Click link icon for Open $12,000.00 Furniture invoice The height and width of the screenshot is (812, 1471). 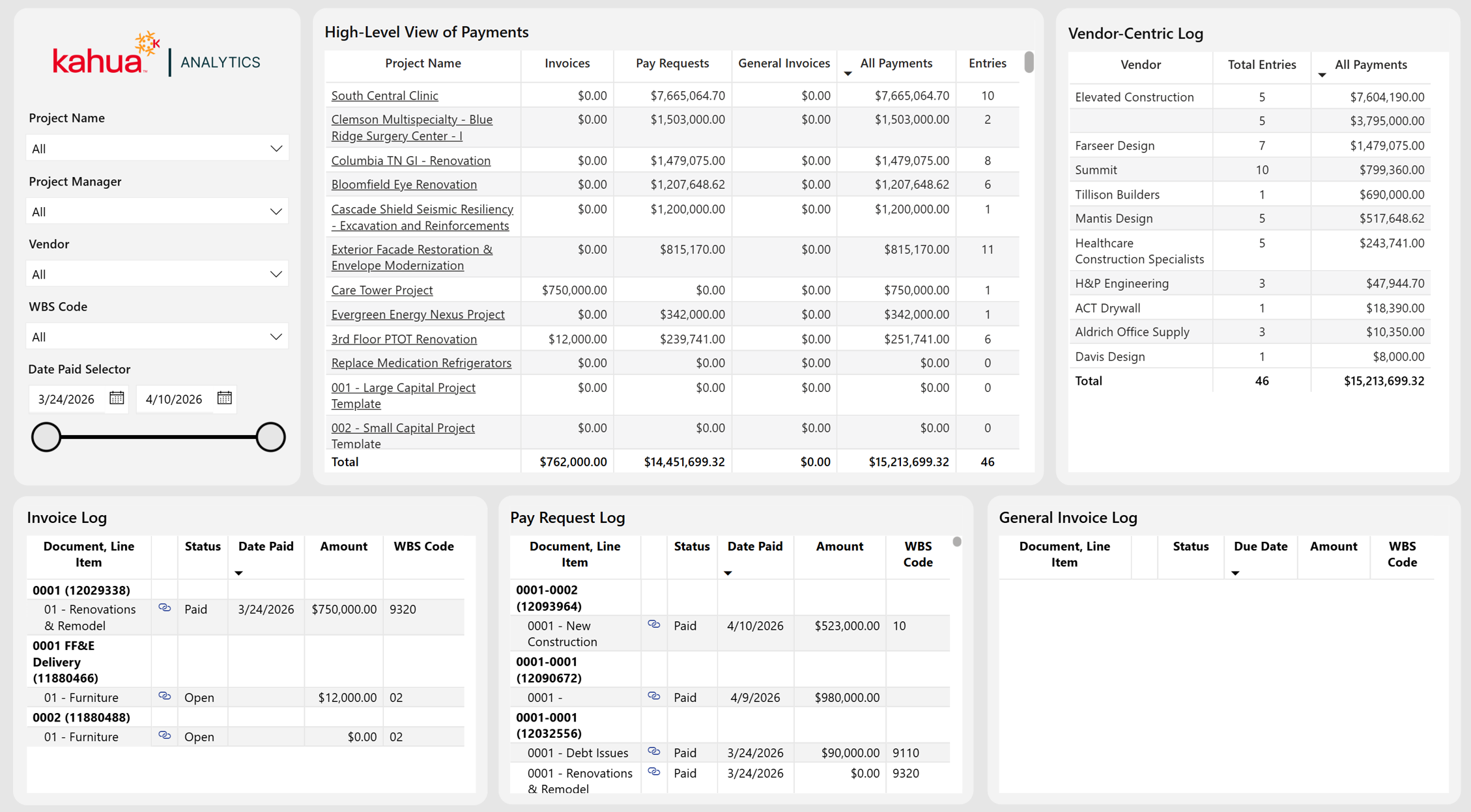[165, 696]
